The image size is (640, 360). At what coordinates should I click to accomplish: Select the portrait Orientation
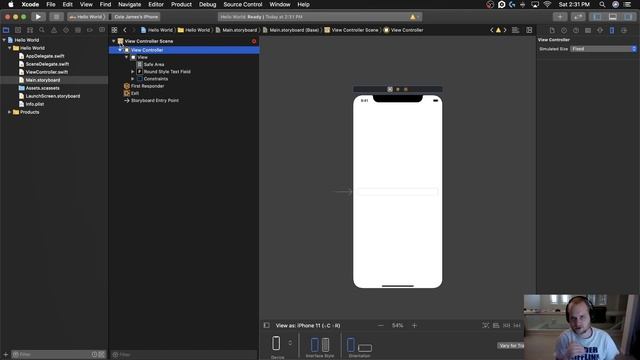tap(351, 345)
